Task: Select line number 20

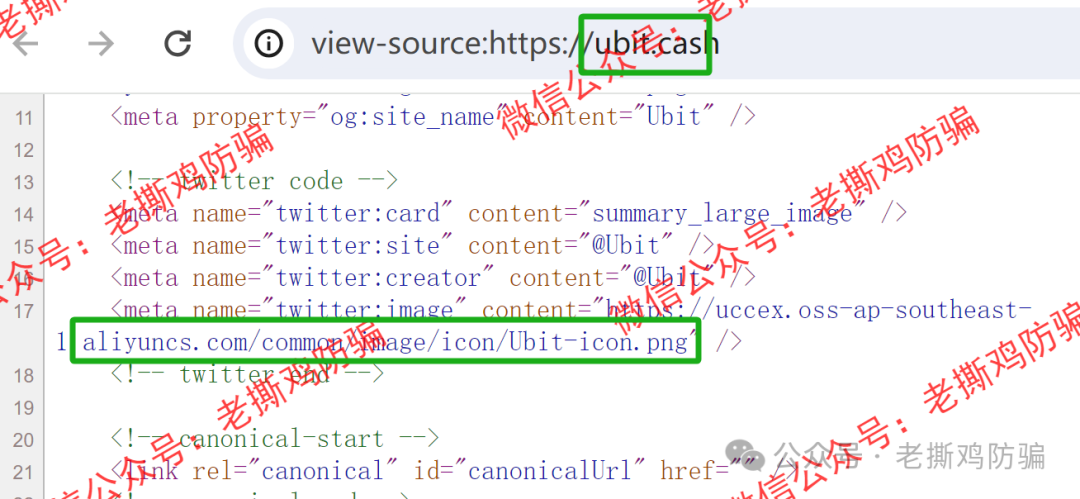Action: point(24,439)
